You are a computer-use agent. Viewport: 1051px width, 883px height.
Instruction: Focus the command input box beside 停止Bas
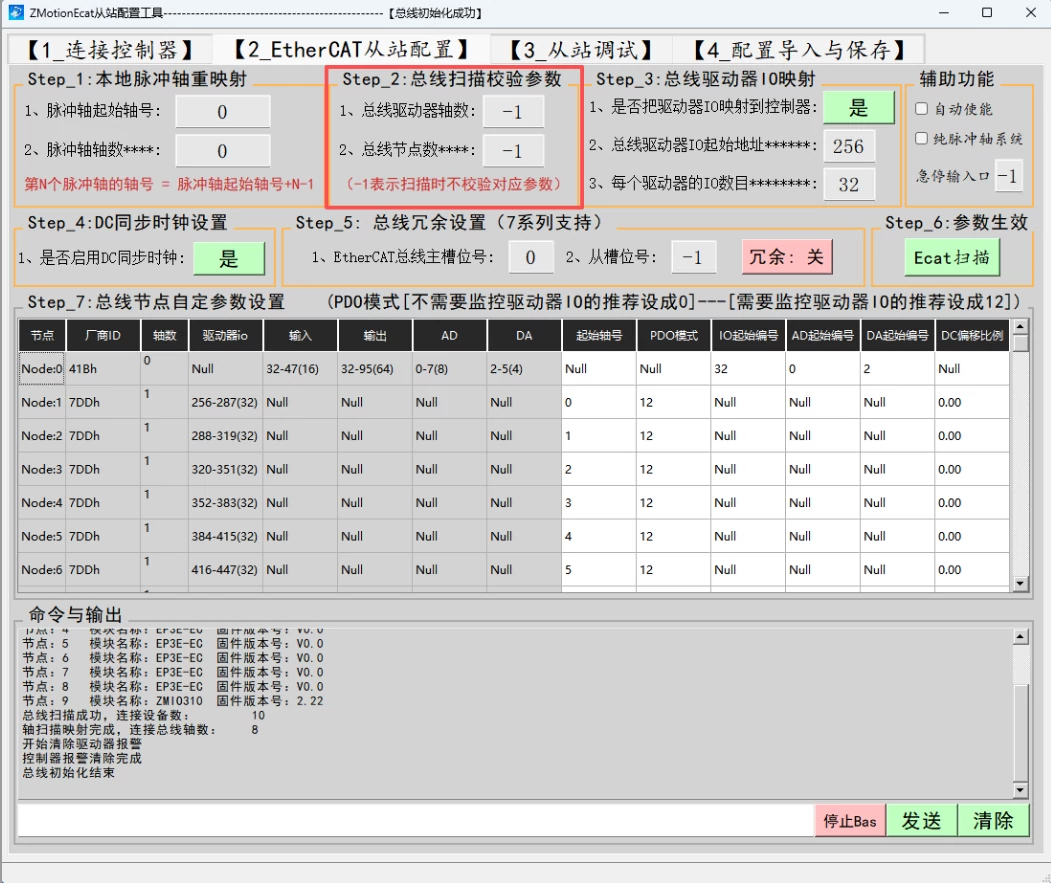[416, 821]
